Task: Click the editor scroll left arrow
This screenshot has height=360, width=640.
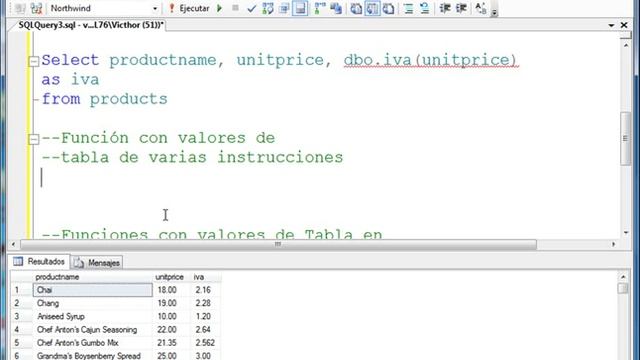Action: 13,244
